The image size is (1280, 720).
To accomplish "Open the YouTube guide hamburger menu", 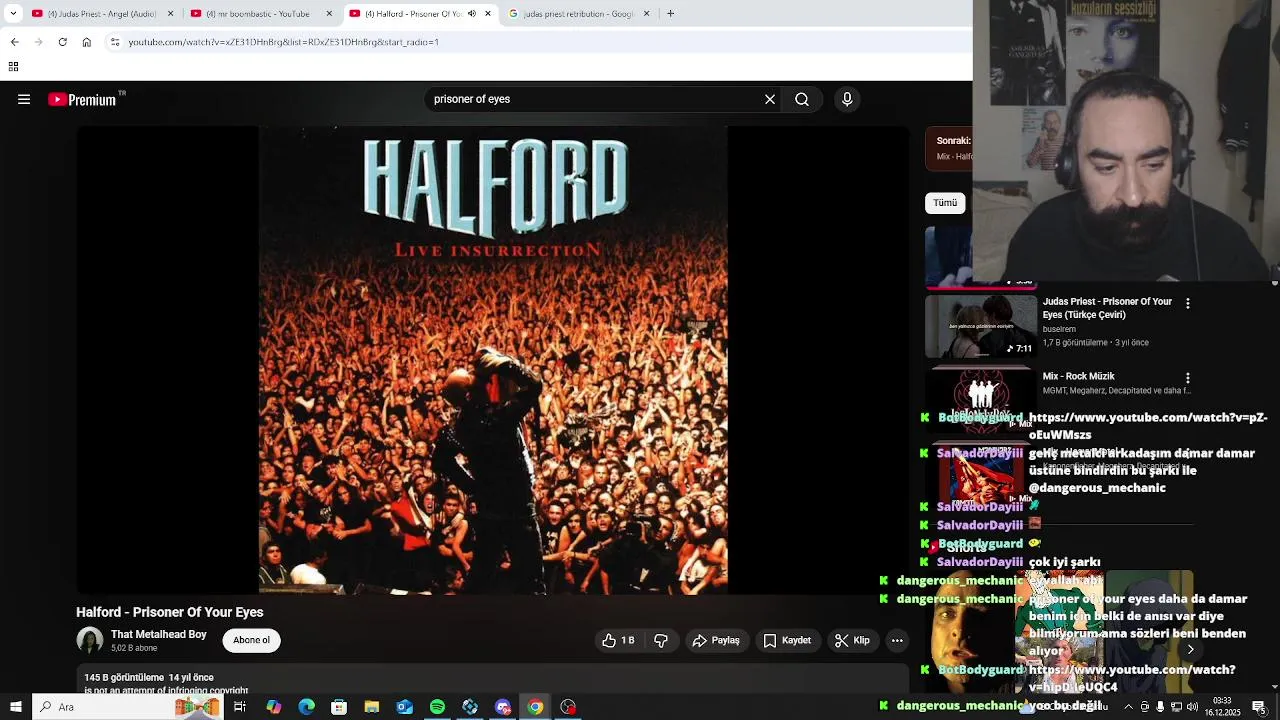I will coord(24,99).
